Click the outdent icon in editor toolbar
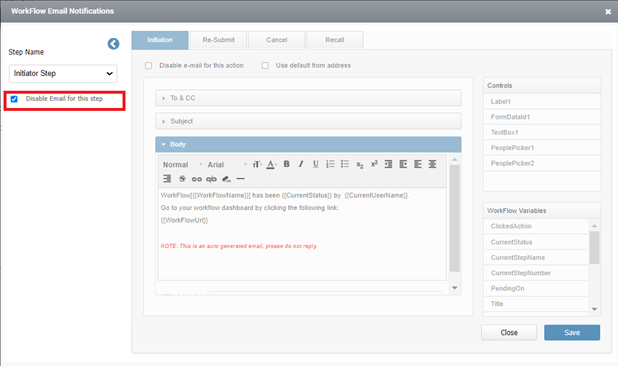618x366 pixels. [403, 164]
